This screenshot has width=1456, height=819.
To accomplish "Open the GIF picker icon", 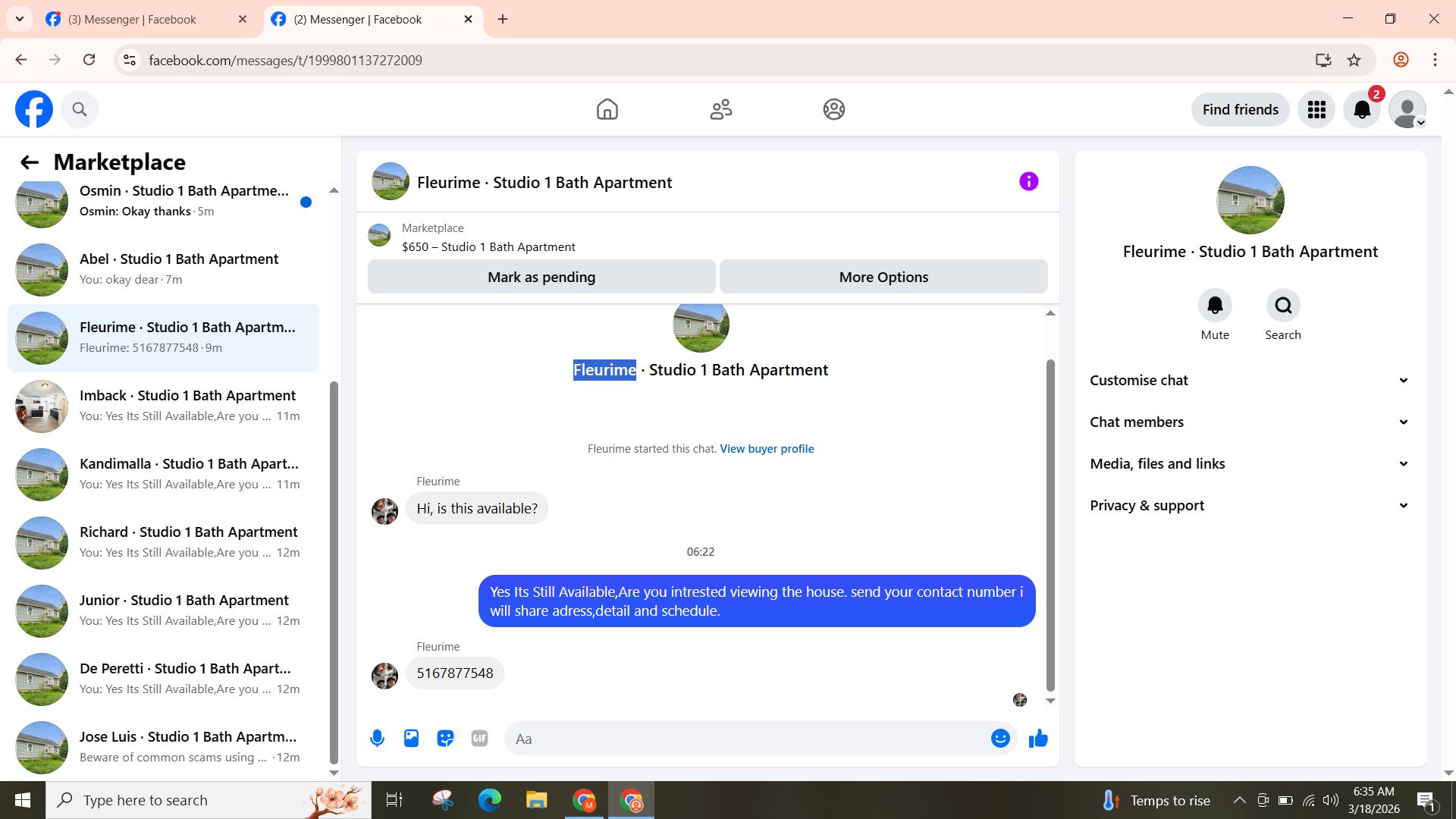I will 479,739.
